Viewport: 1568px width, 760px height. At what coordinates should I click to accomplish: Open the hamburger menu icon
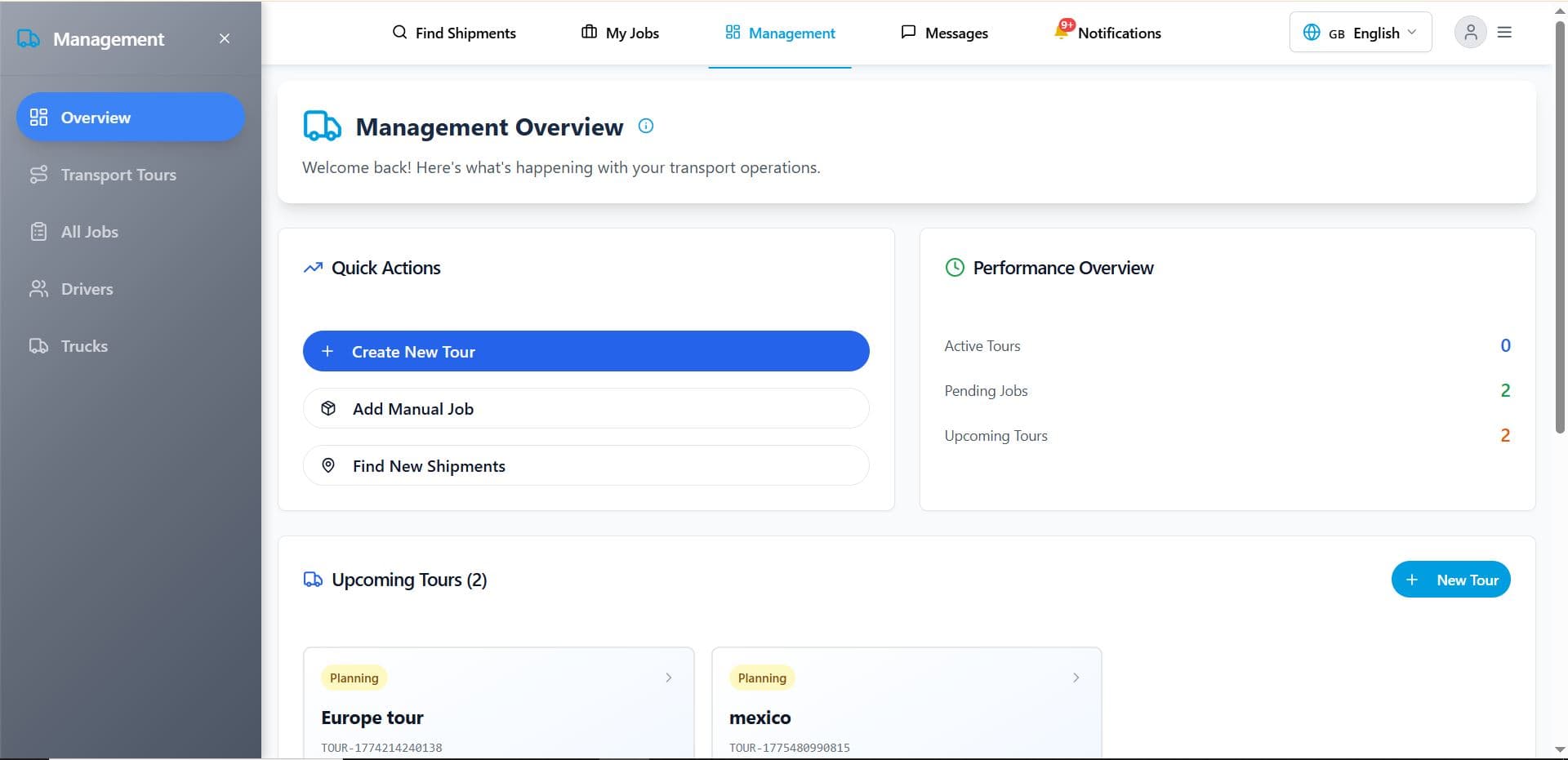click(x=1504, y=33)
